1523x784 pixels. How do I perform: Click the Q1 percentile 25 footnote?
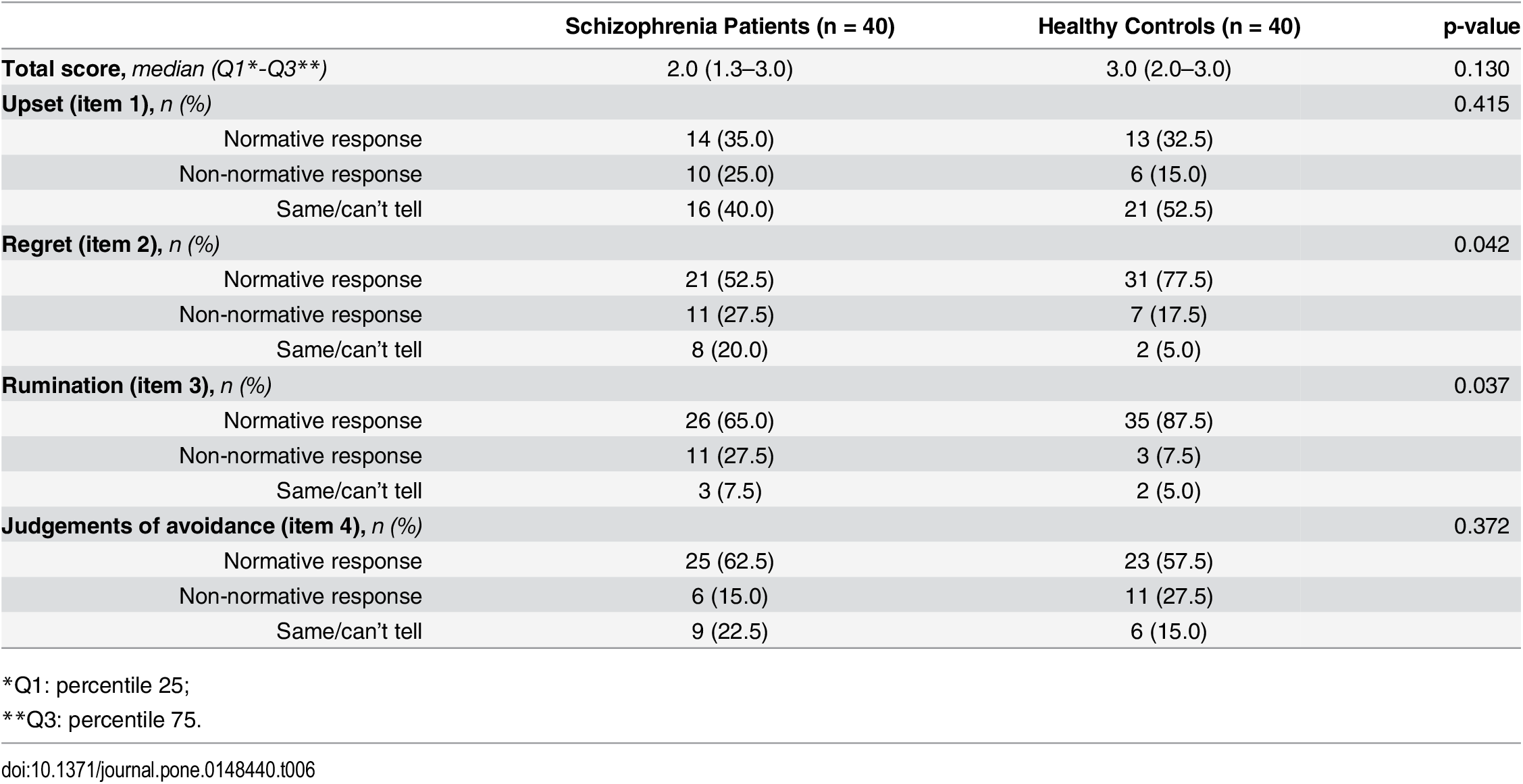pos(96,685)
